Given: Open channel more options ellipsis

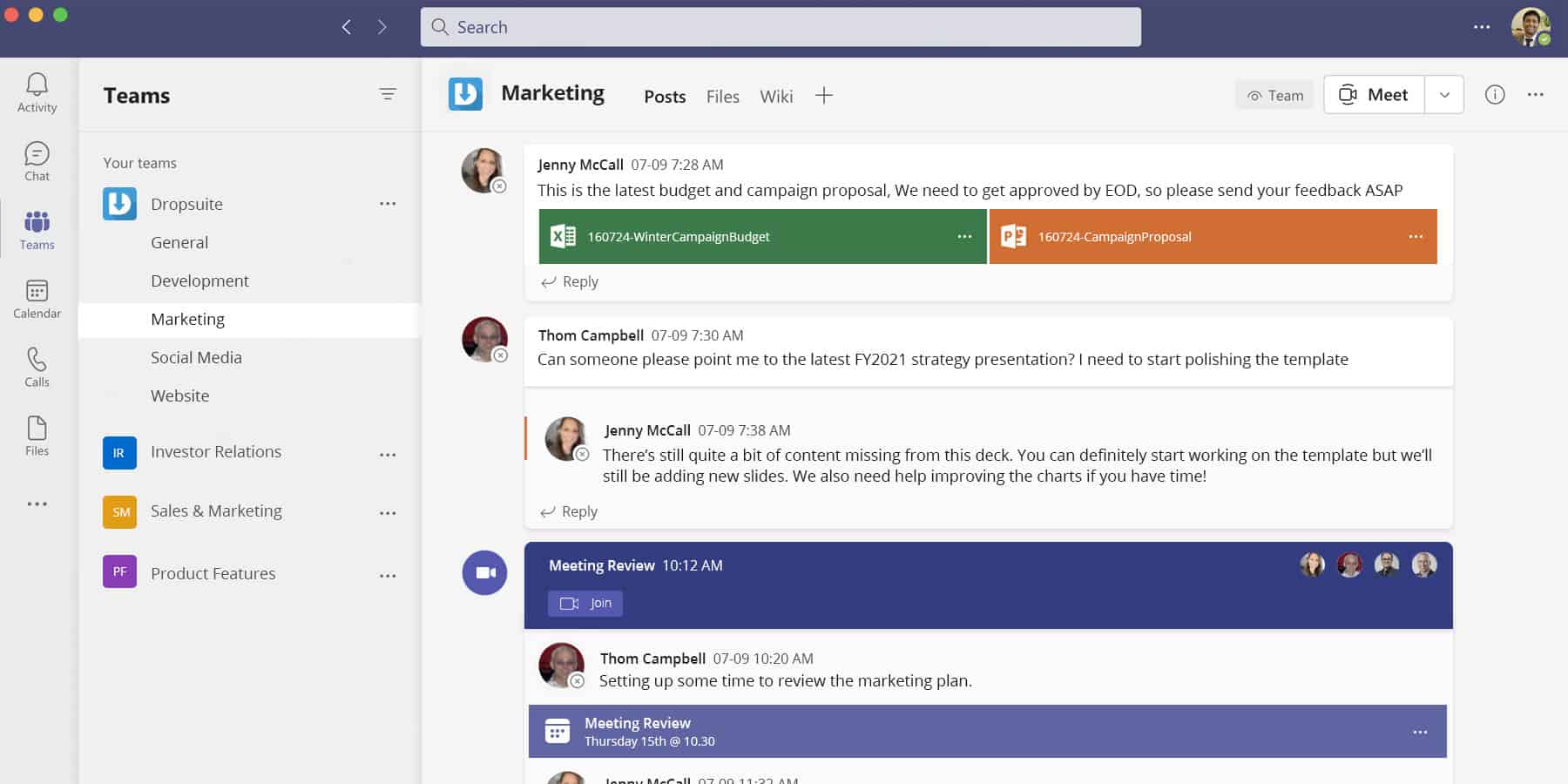Looking at the screenshot, I should [x=1536, y=95].
